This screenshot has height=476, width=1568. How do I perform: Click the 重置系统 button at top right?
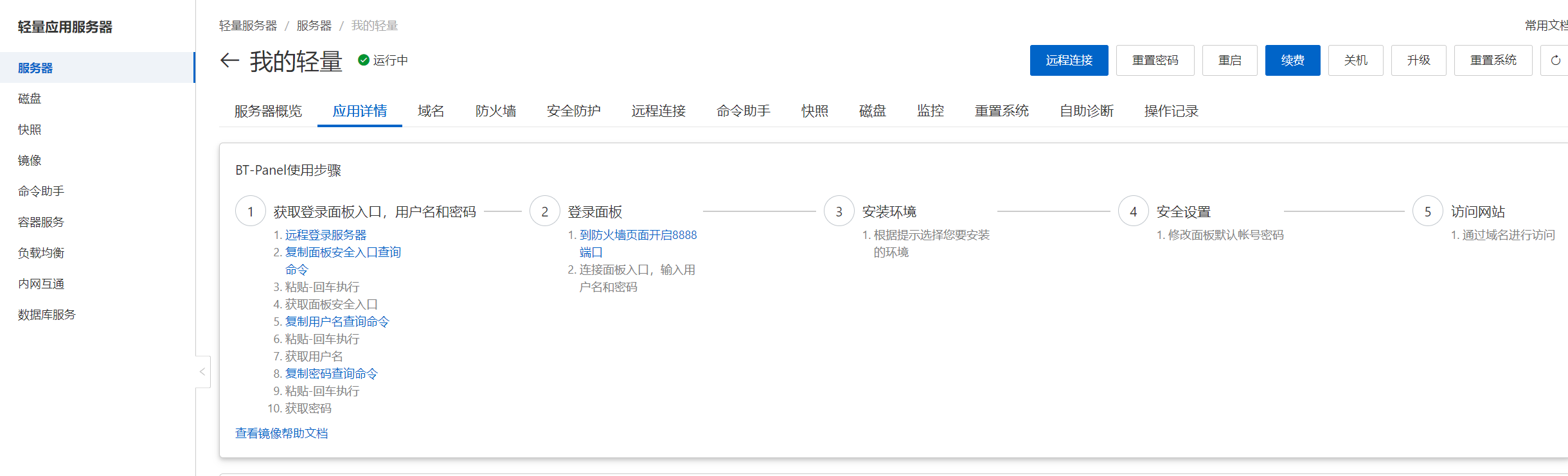pos(1493,60)
